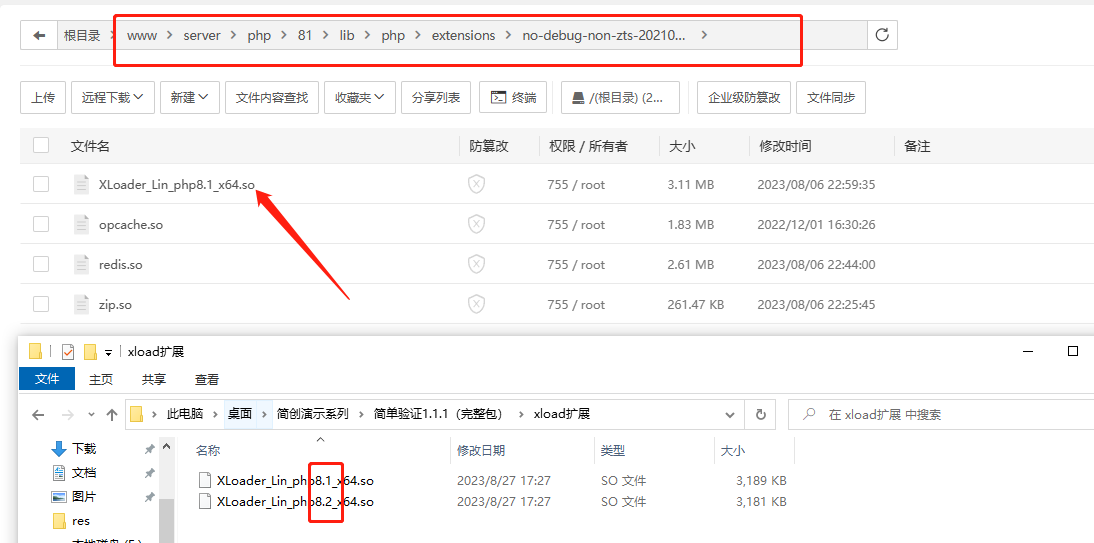Select XLoader_Lin_php8.2_x64.so file name
This screenshot has width=1094, height=543.
click(295, 502)
